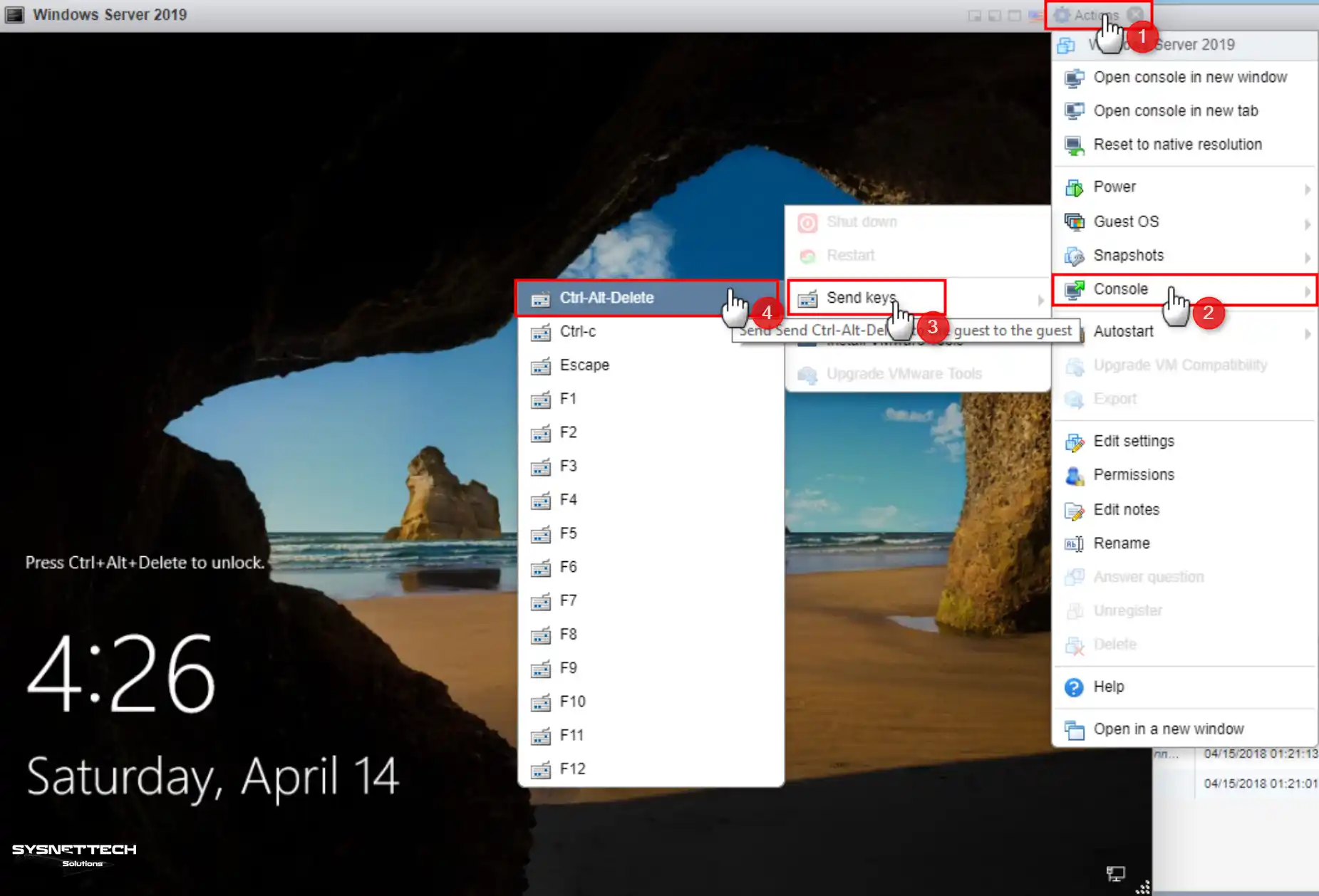Click the Edit notes icon
Image resolution: width=1319 pixels, height=896 pixels.
(x=1074, y=511)
